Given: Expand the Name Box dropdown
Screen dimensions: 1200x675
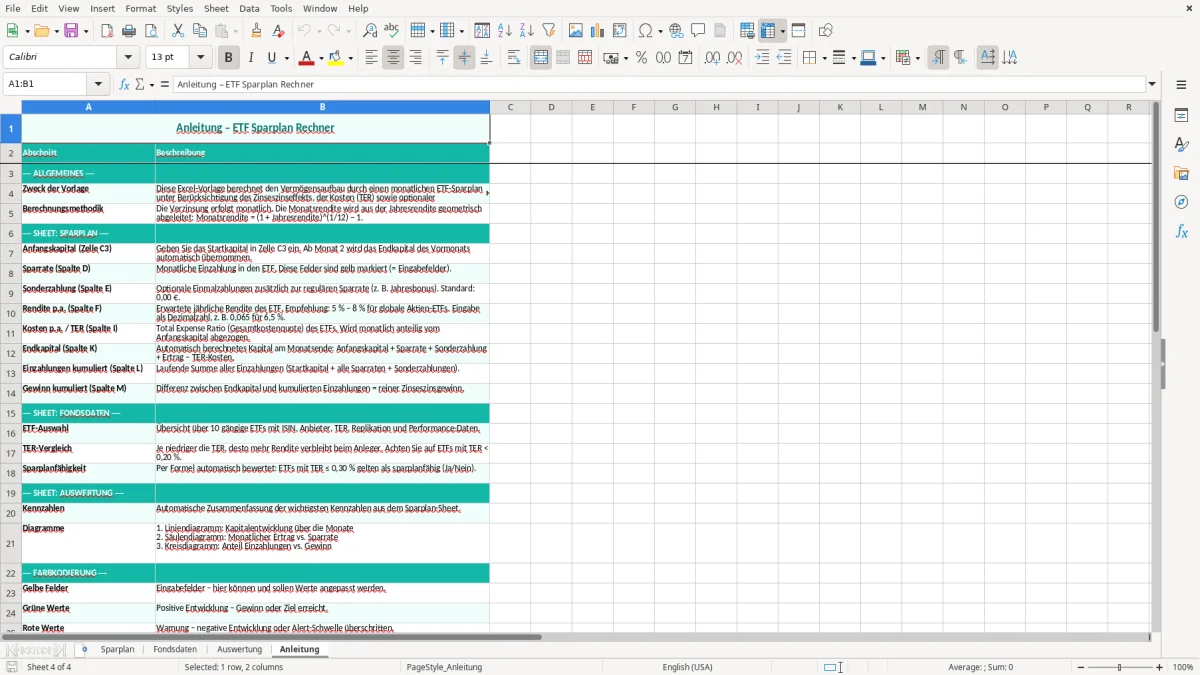Looking at the screenshot, I should (98, 84).
